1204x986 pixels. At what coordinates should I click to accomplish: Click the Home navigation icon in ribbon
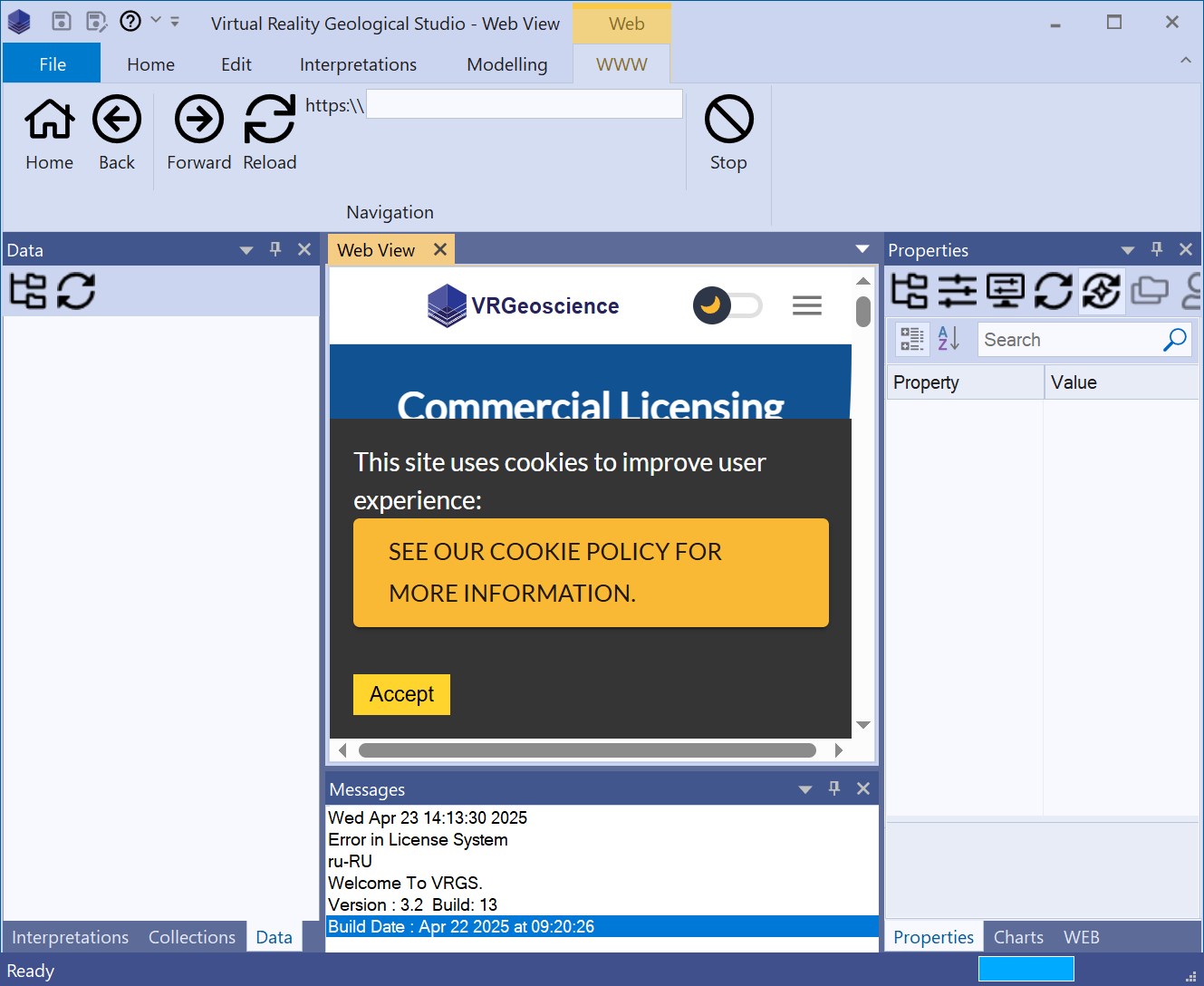tap(49, 132)
